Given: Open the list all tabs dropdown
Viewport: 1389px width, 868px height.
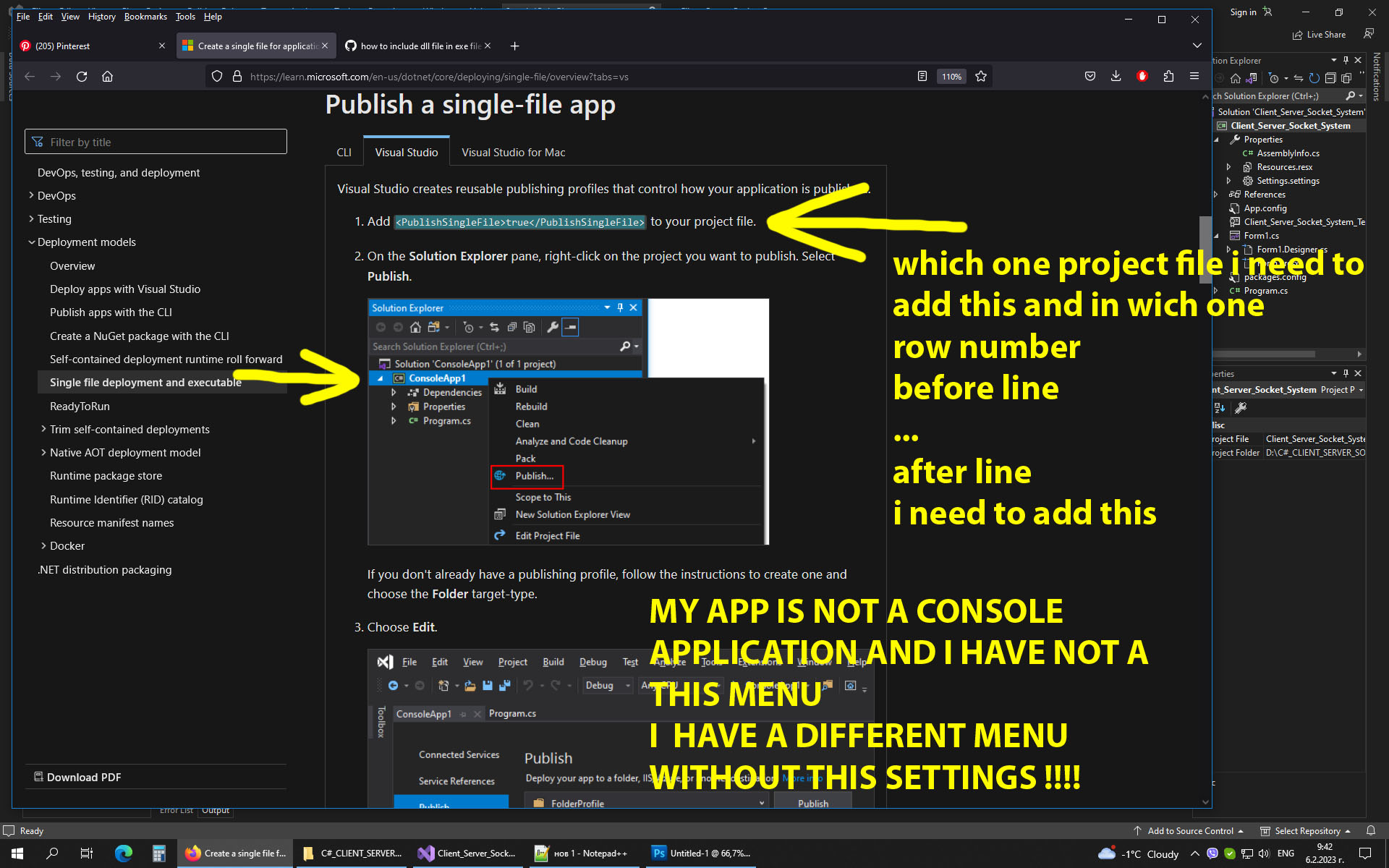Looking at the screenshot, I should [x=1197, y=46].
